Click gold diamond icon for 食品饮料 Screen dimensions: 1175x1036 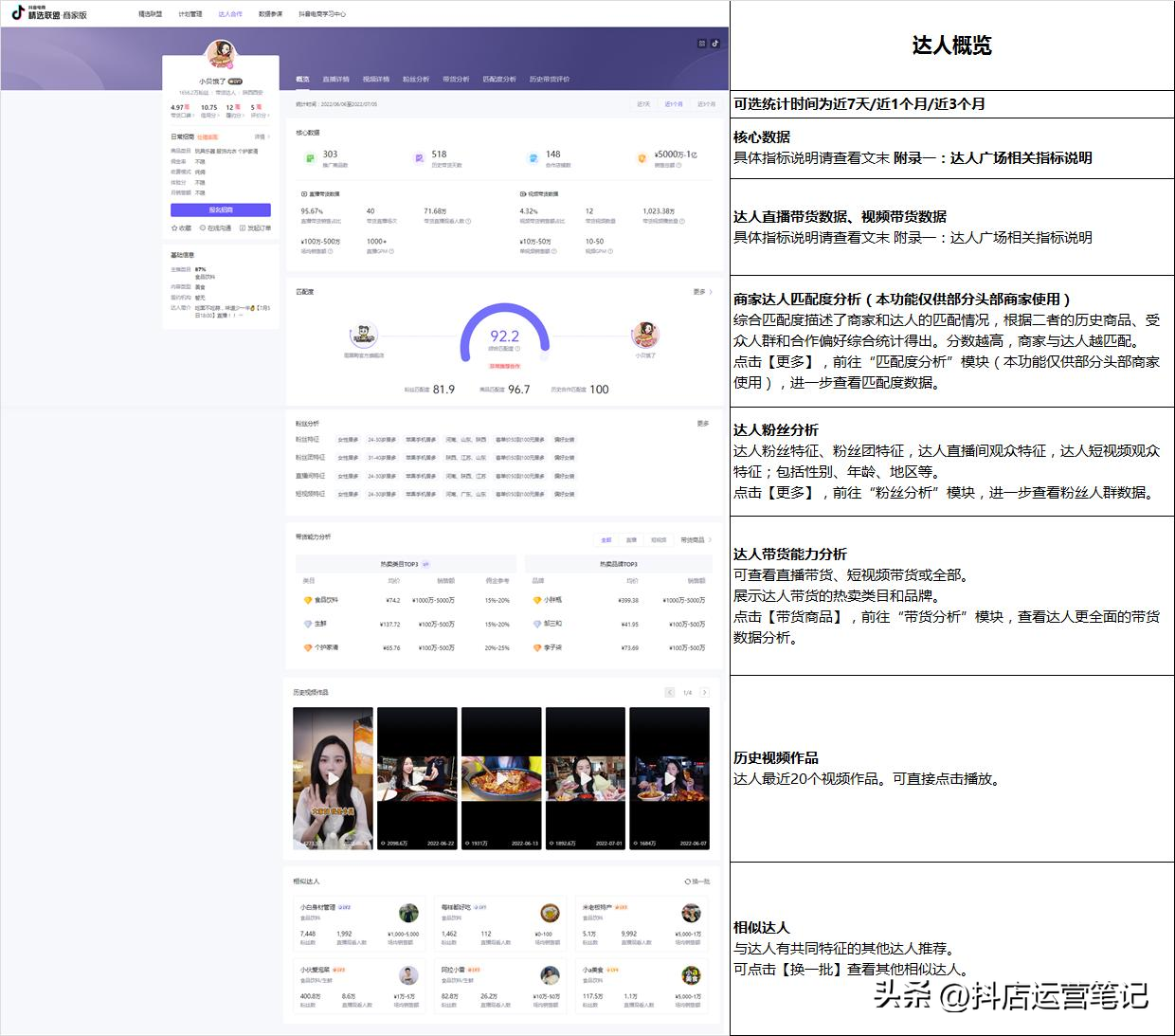pos(308,600)
